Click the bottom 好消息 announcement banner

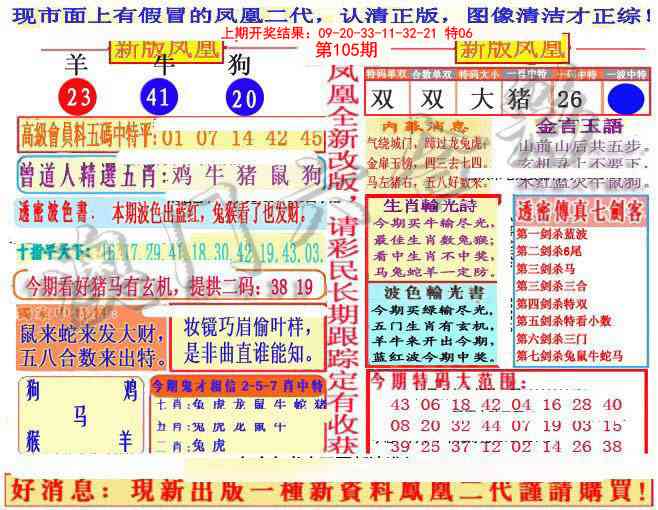329,491
